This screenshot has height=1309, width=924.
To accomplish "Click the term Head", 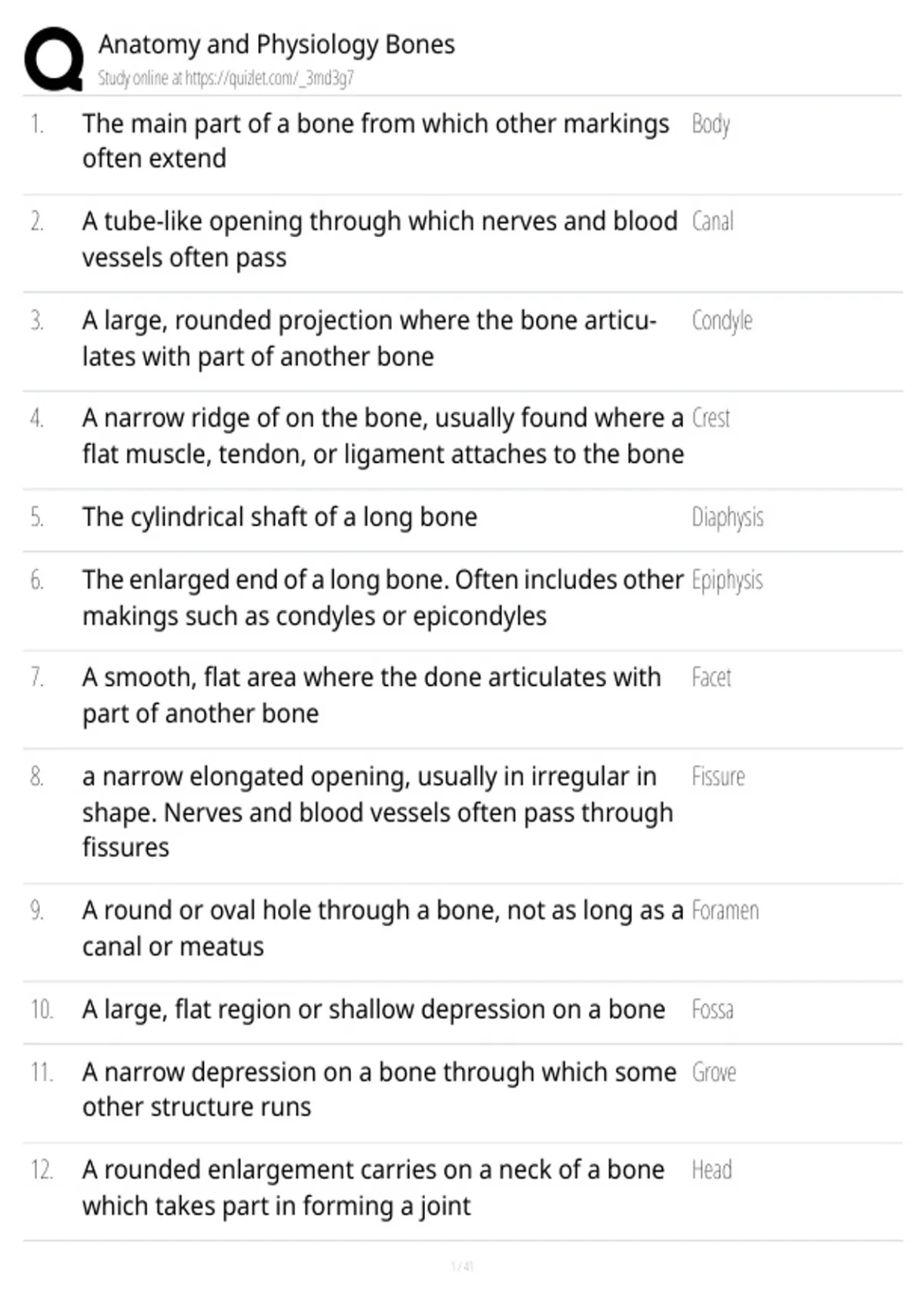I will (x=711, y=1170).
